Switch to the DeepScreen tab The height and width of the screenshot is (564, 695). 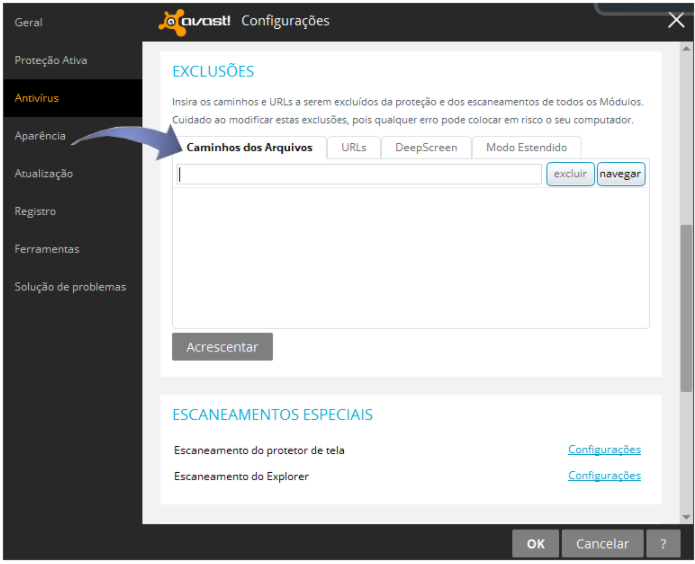(x=426, y=148)
